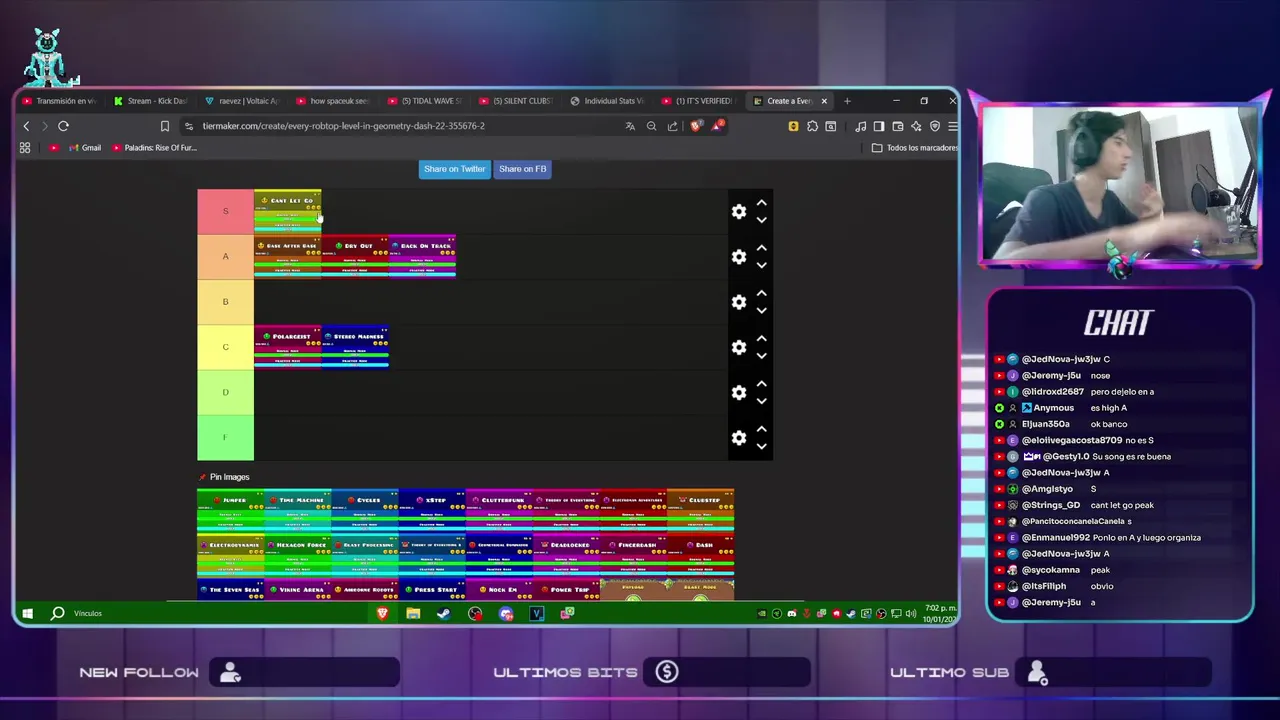Switch to Individual Stats tab
Viewport: 1280px width, 720px height.
[607, 101]
